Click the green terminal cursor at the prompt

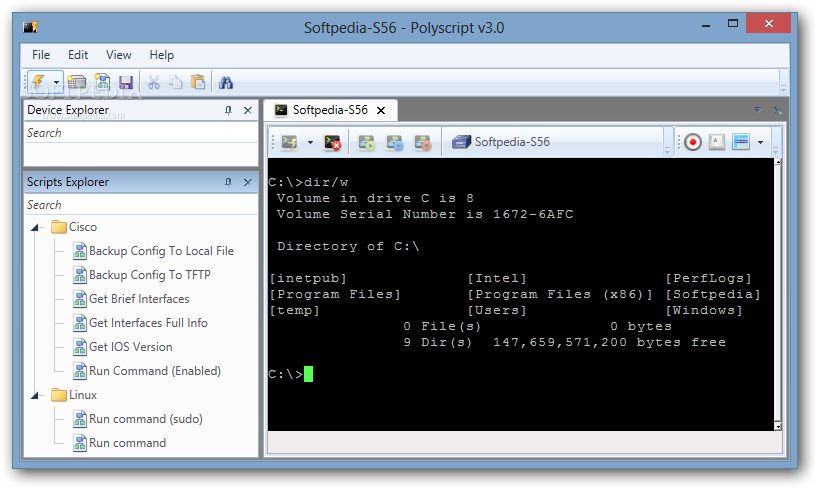pyautogui.click(x=308, y=374)
